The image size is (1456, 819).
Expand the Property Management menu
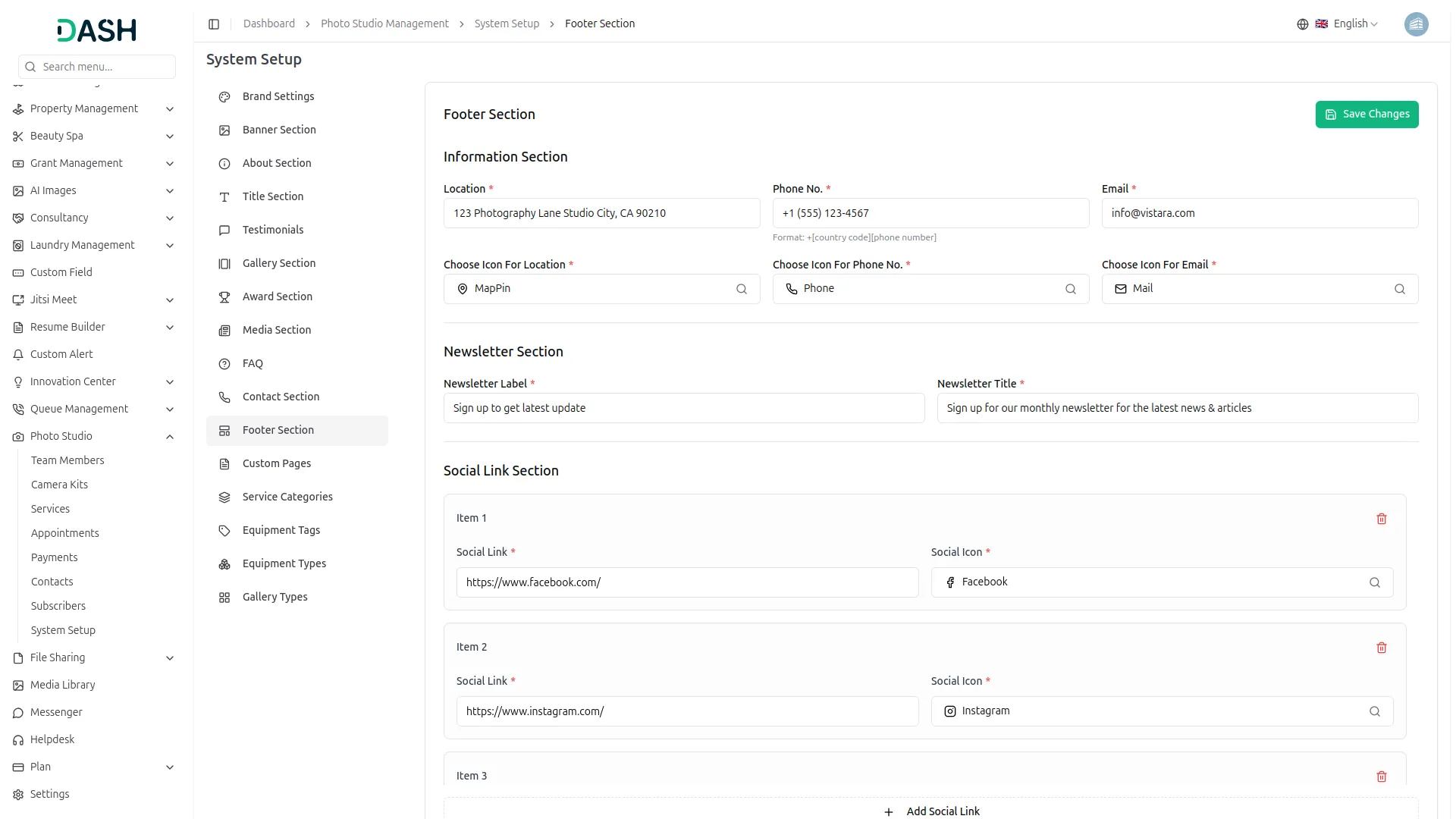pos(170,109)
